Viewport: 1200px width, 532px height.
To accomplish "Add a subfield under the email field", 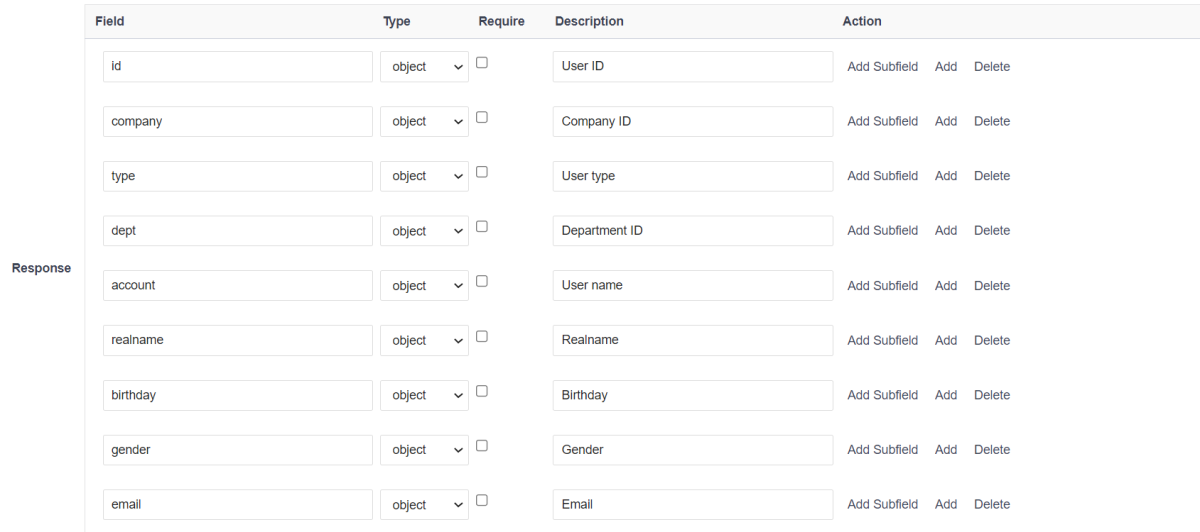I will (882, 505).
